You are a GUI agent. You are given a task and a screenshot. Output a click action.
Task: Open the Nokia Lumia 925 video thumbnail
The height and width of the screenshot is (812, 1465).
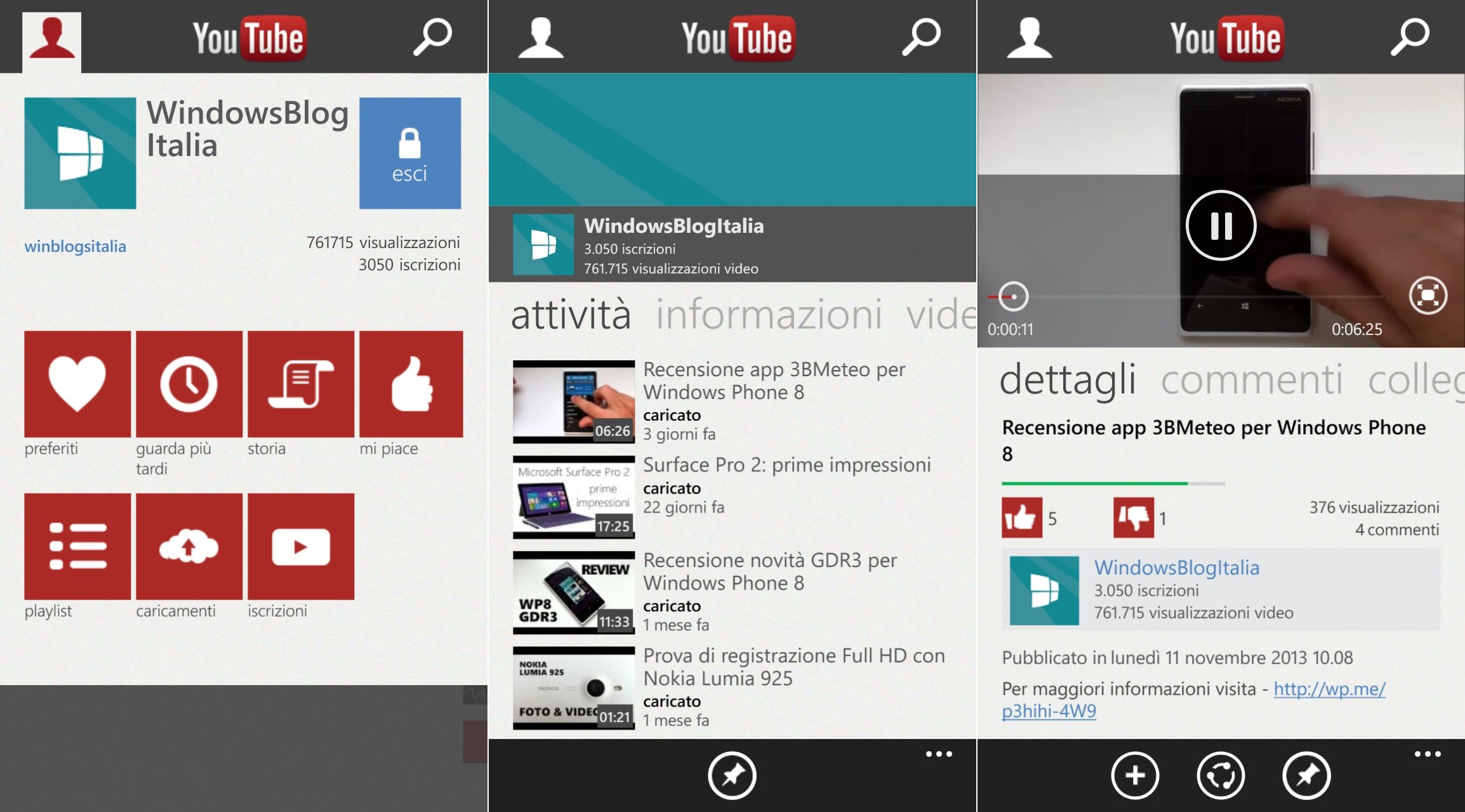[x=574, y=688]
